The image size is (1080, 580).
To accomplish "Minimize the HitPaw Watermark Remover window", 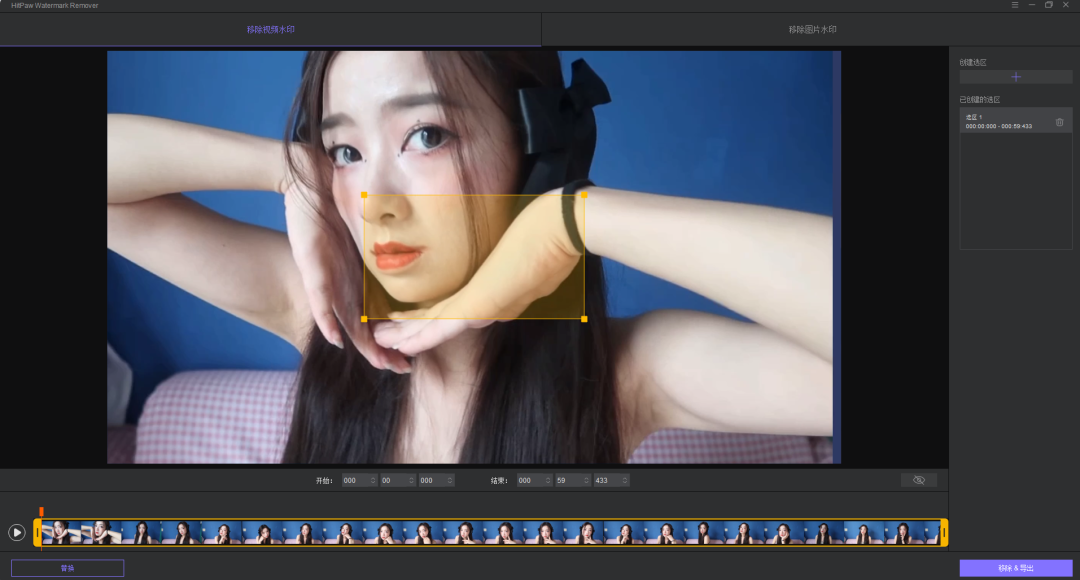I will (1032, 5).
